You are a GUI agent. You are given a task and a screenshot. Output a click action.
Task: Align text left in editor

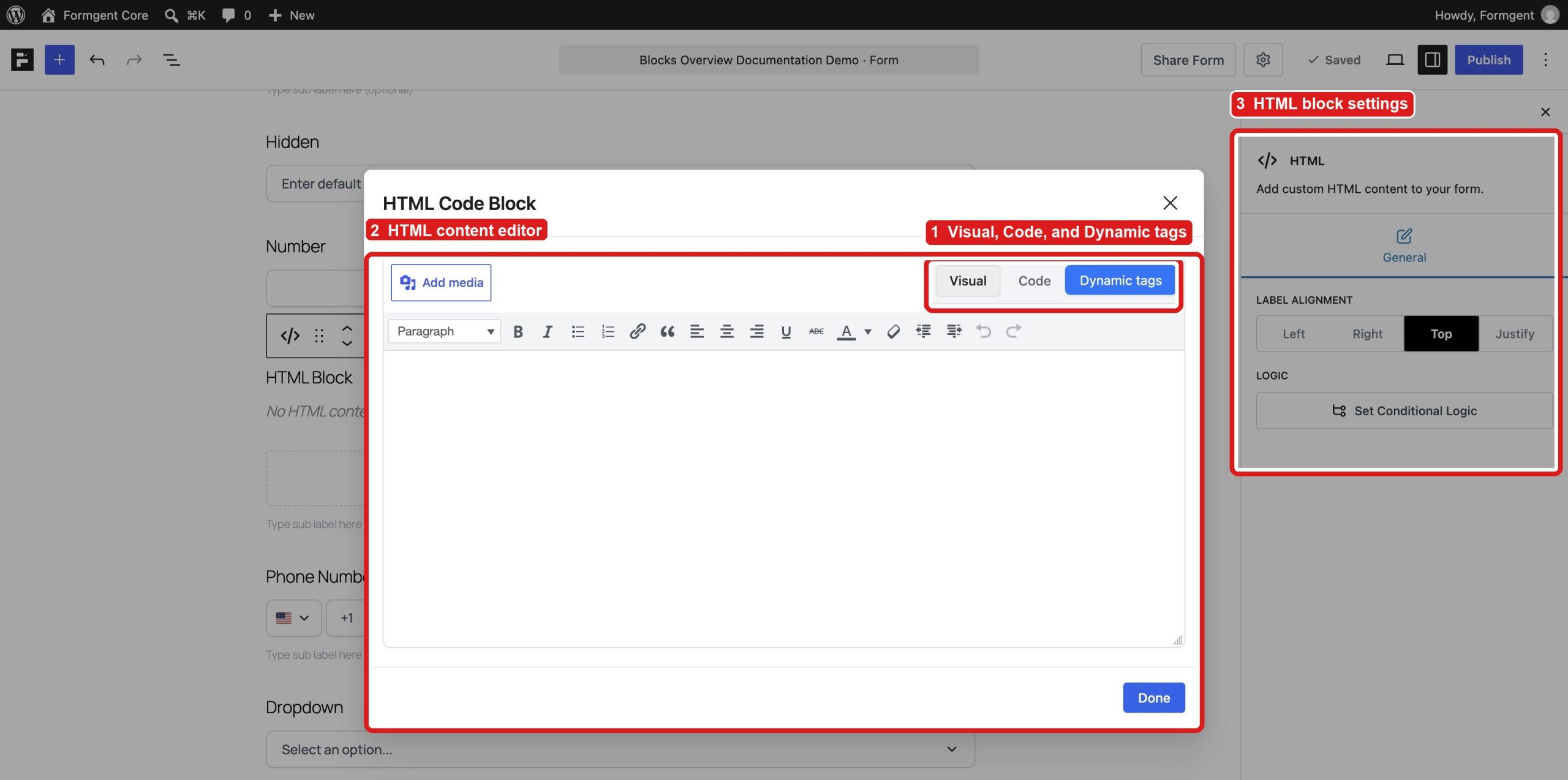(x=696, y=331)
